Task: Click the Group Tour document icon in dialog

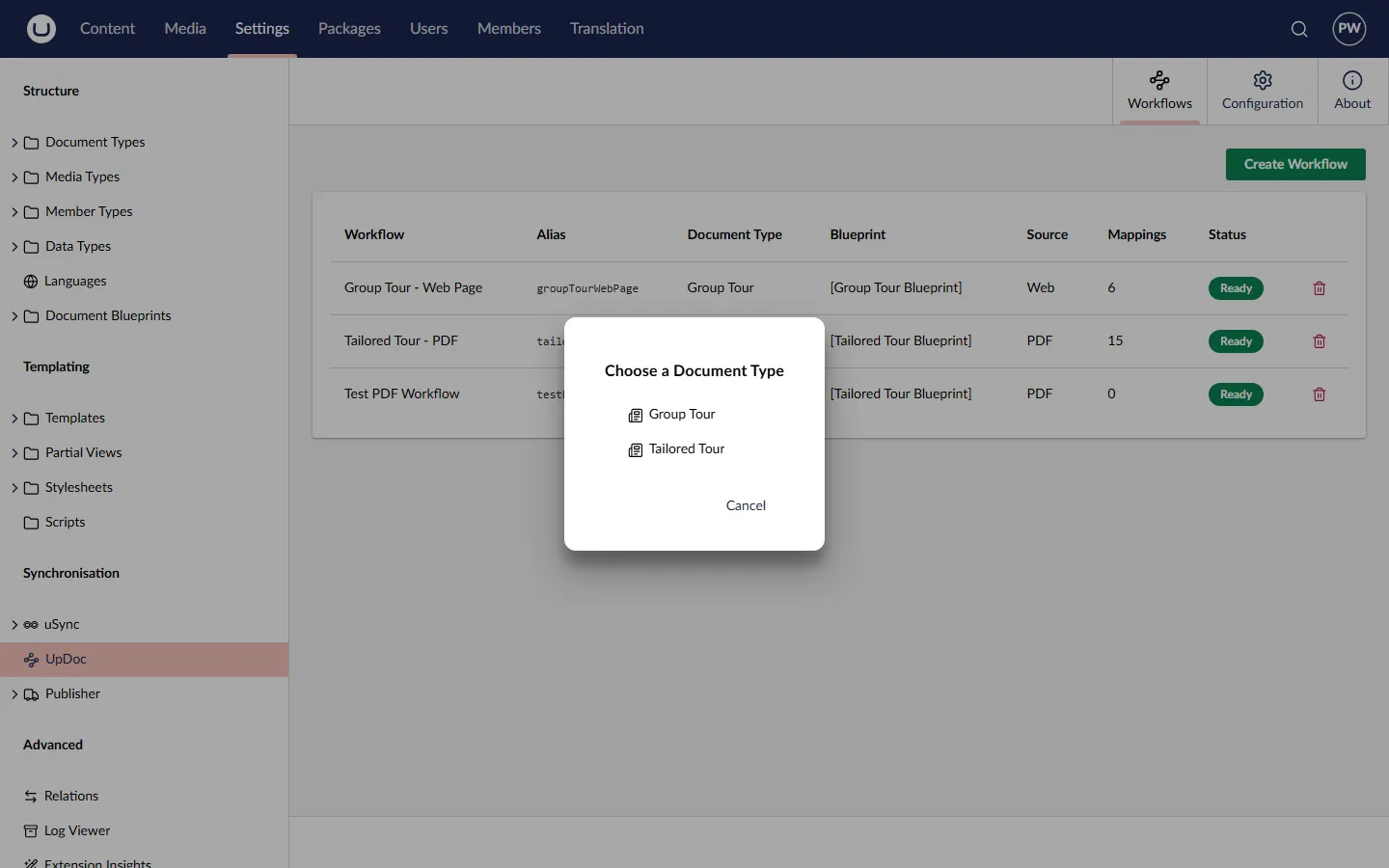Action: pos(636,416)
